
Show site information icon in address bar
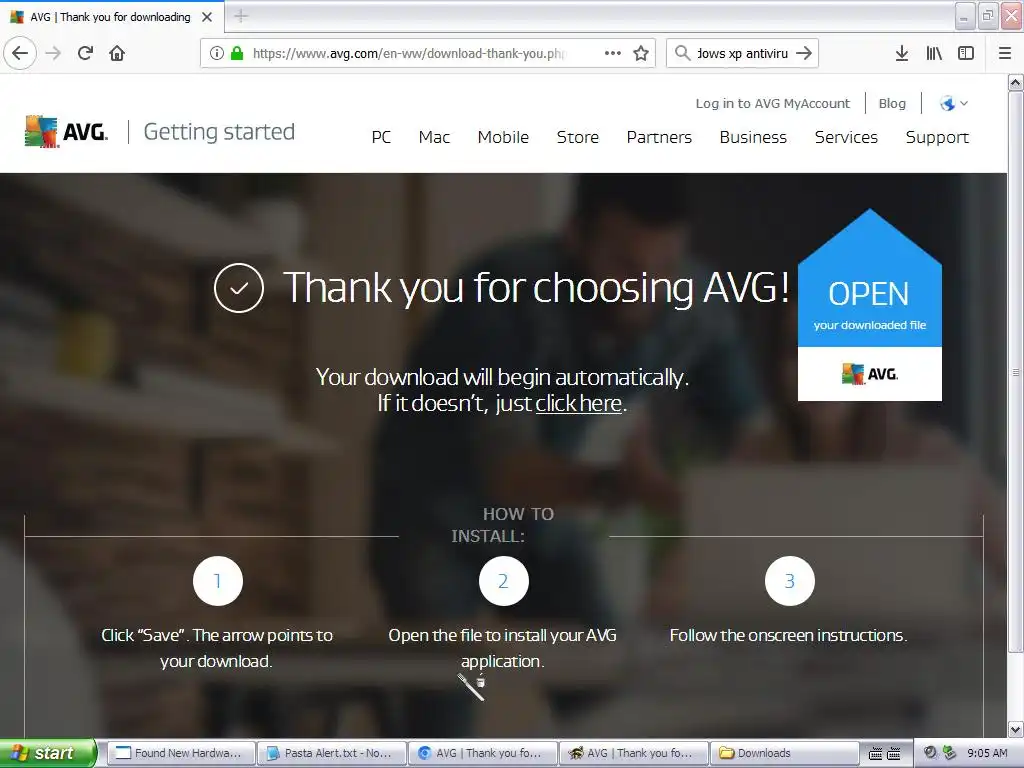(217, 53)
